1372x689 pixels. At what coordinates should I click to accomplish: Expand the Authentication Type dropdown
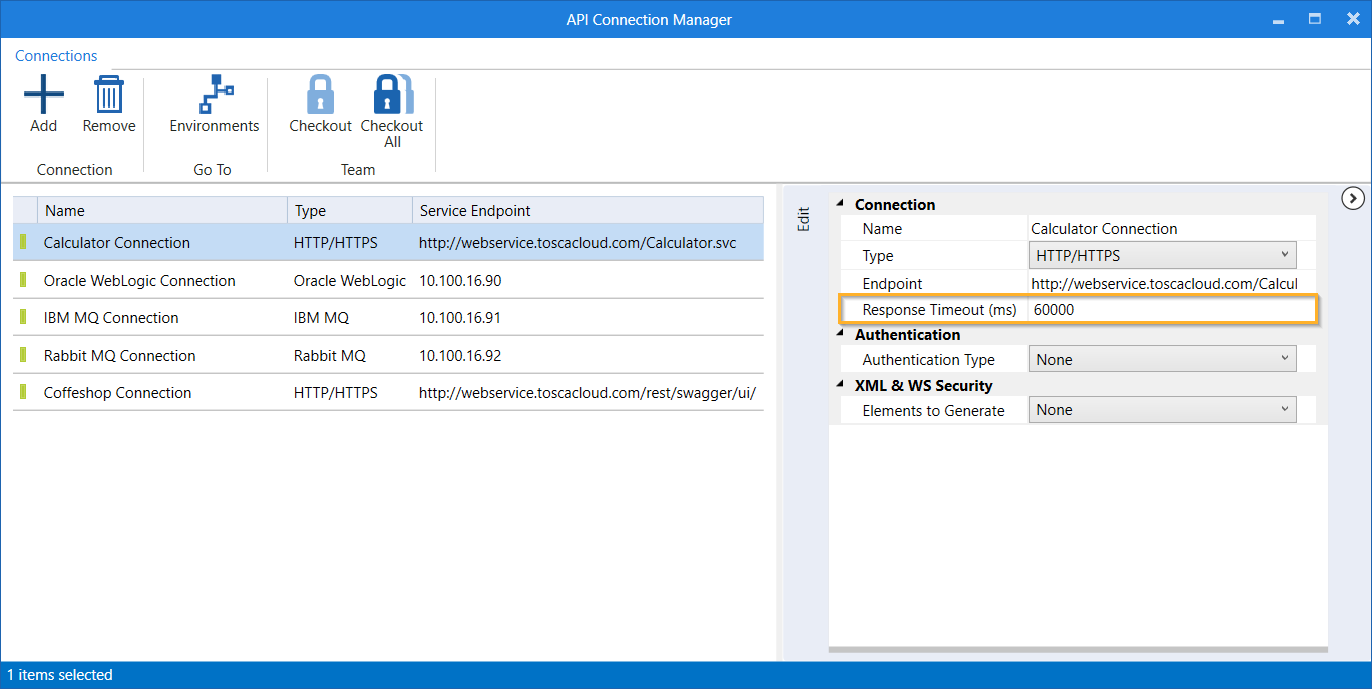pos(1162,359)
